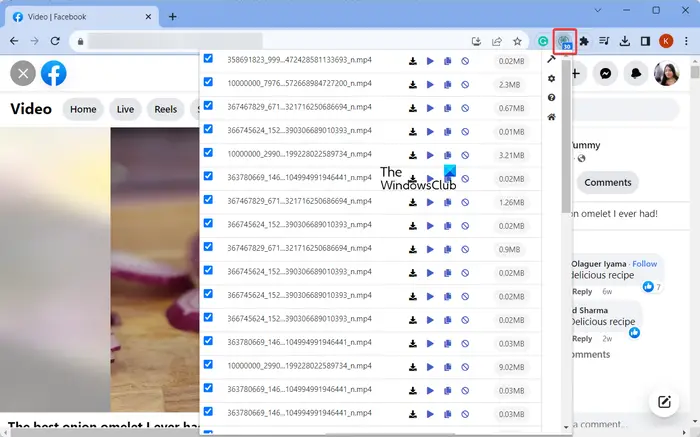The image size is (700, 437).
Task: Click the 10000000_7976 mp4 file name
Action: pos(299,83)
